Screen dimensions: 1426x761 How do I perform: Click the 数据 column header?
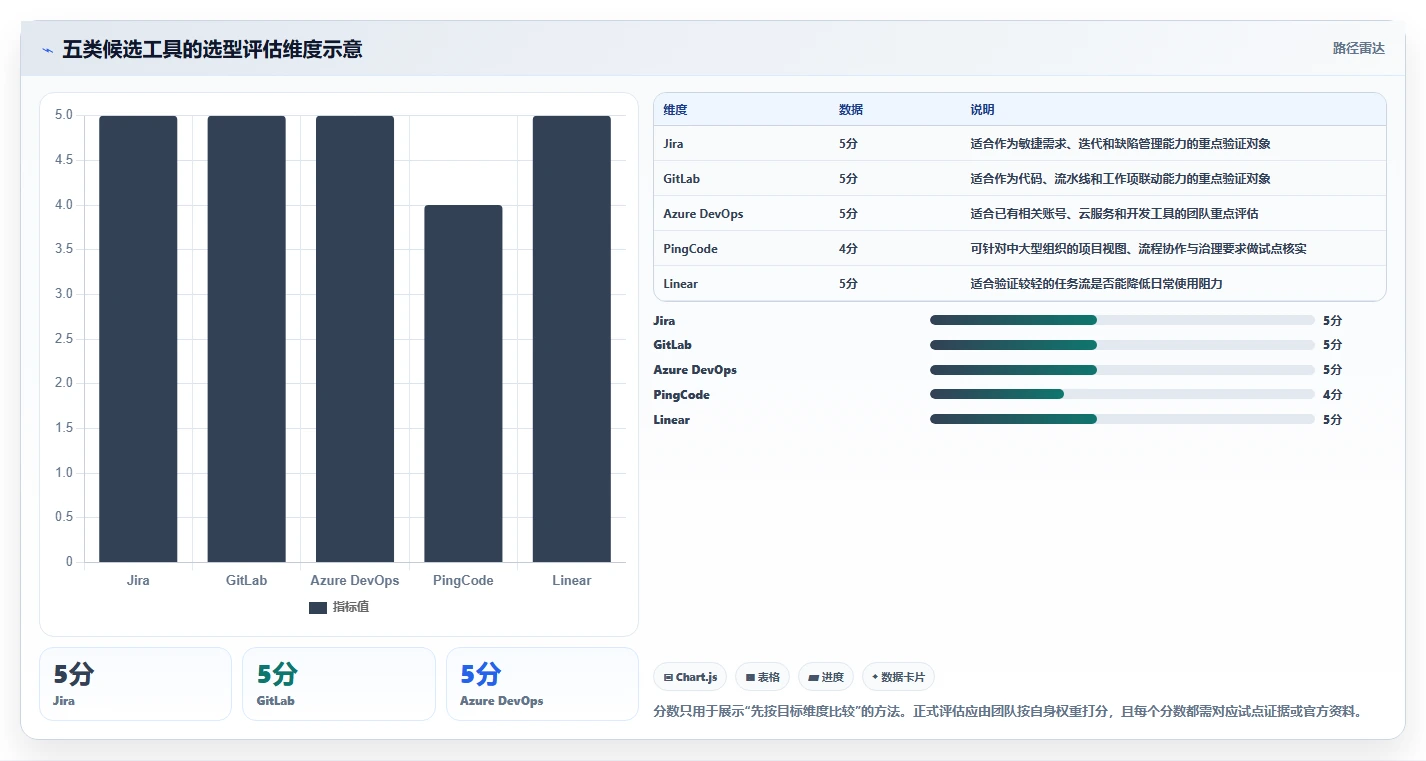851,110
